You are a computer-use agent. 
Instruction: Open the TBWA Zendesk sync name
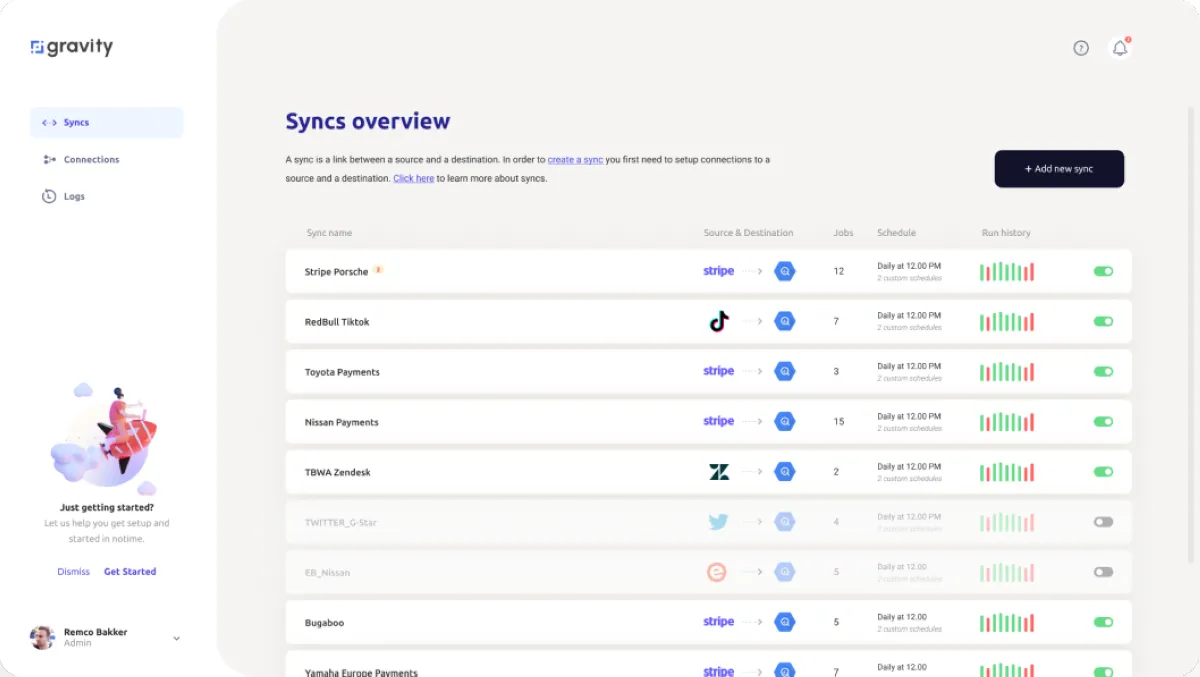click(x=337, y=472)
